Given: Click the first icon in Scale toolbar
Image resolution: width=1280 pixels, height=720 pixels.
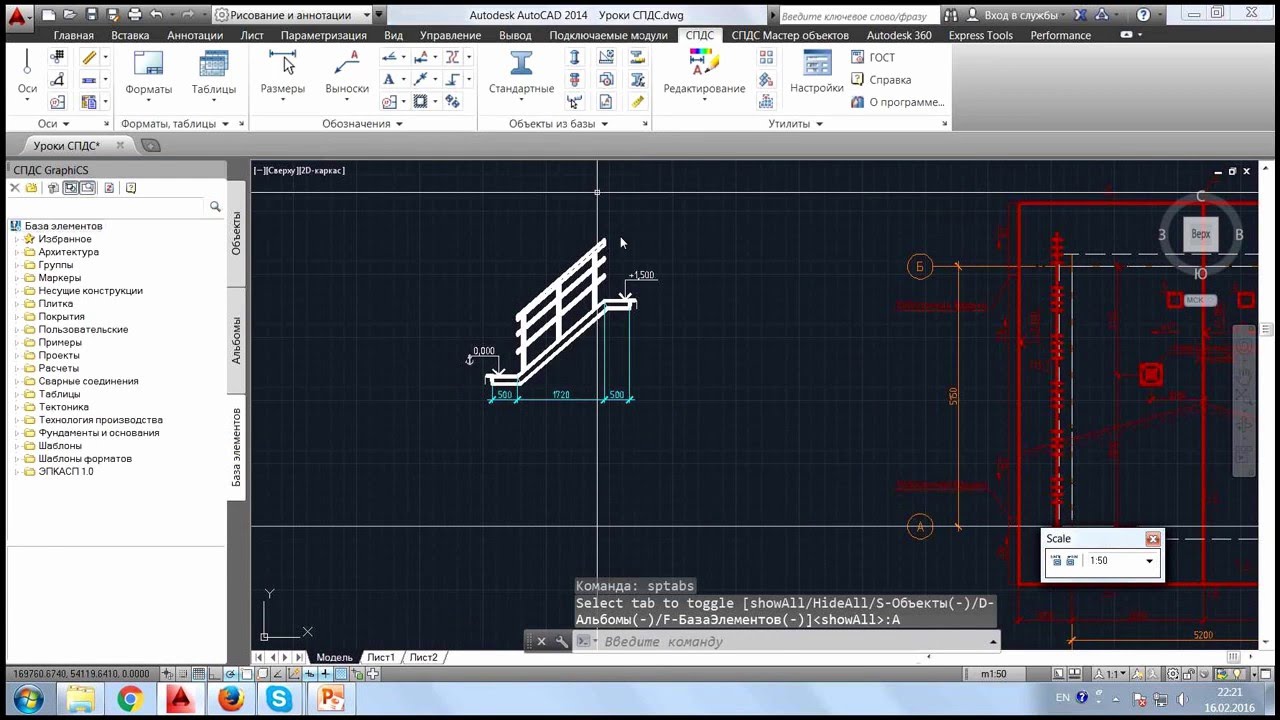Looking at the screenshot, I should pyautogui.click(x=1056, y=561).
